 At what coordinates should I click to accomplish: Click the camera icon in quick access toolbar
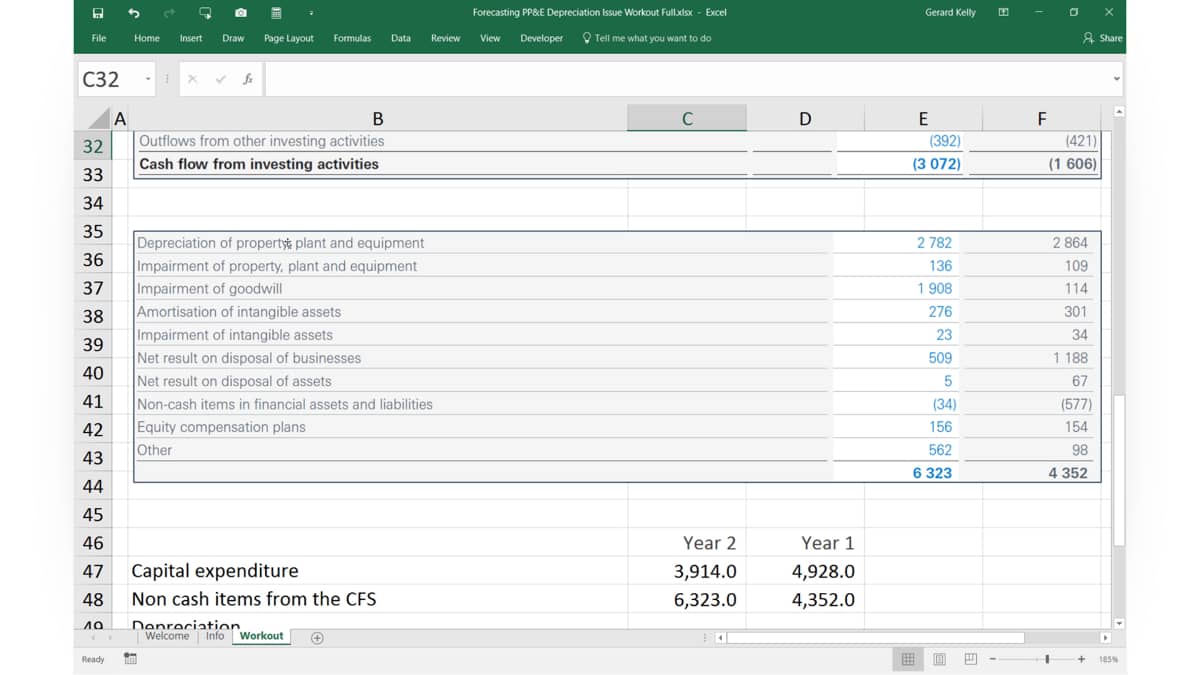[x=241, y=13]
